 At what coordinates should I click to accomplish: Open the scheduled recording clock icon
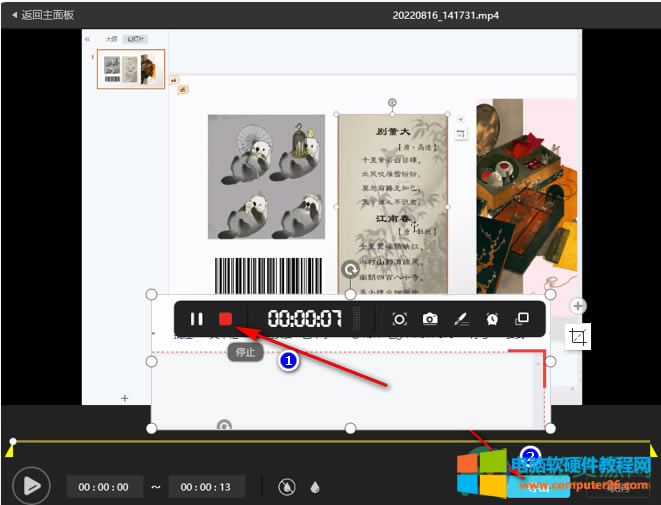click(x=492, y=319)
